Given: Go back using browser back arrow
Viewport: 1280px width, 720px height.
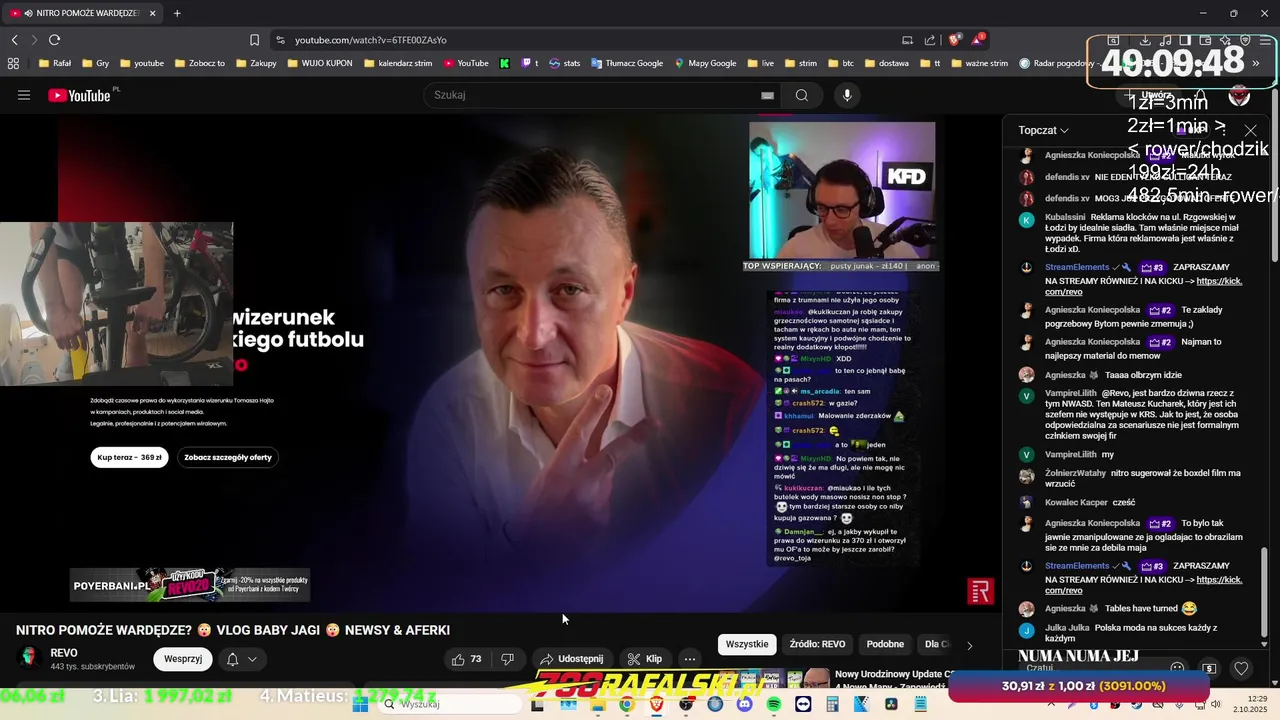Looking at the screenshot, I should 14,40.
